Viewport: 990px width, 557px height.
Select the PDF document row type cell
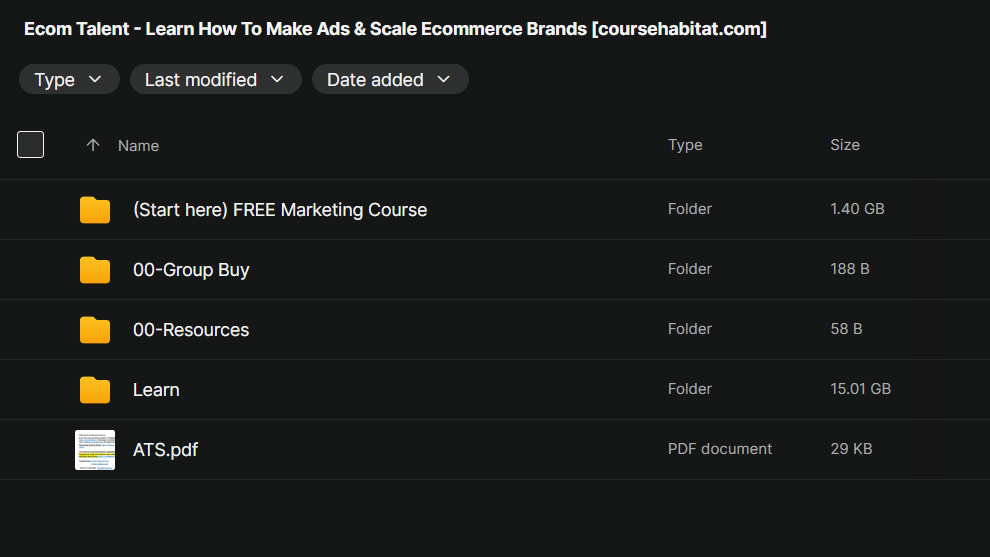720,449
